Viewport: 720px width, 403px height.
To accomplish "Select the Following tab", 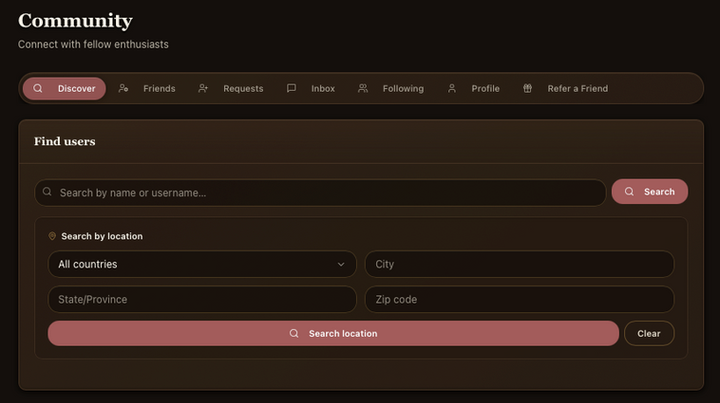I will (391, 89).
